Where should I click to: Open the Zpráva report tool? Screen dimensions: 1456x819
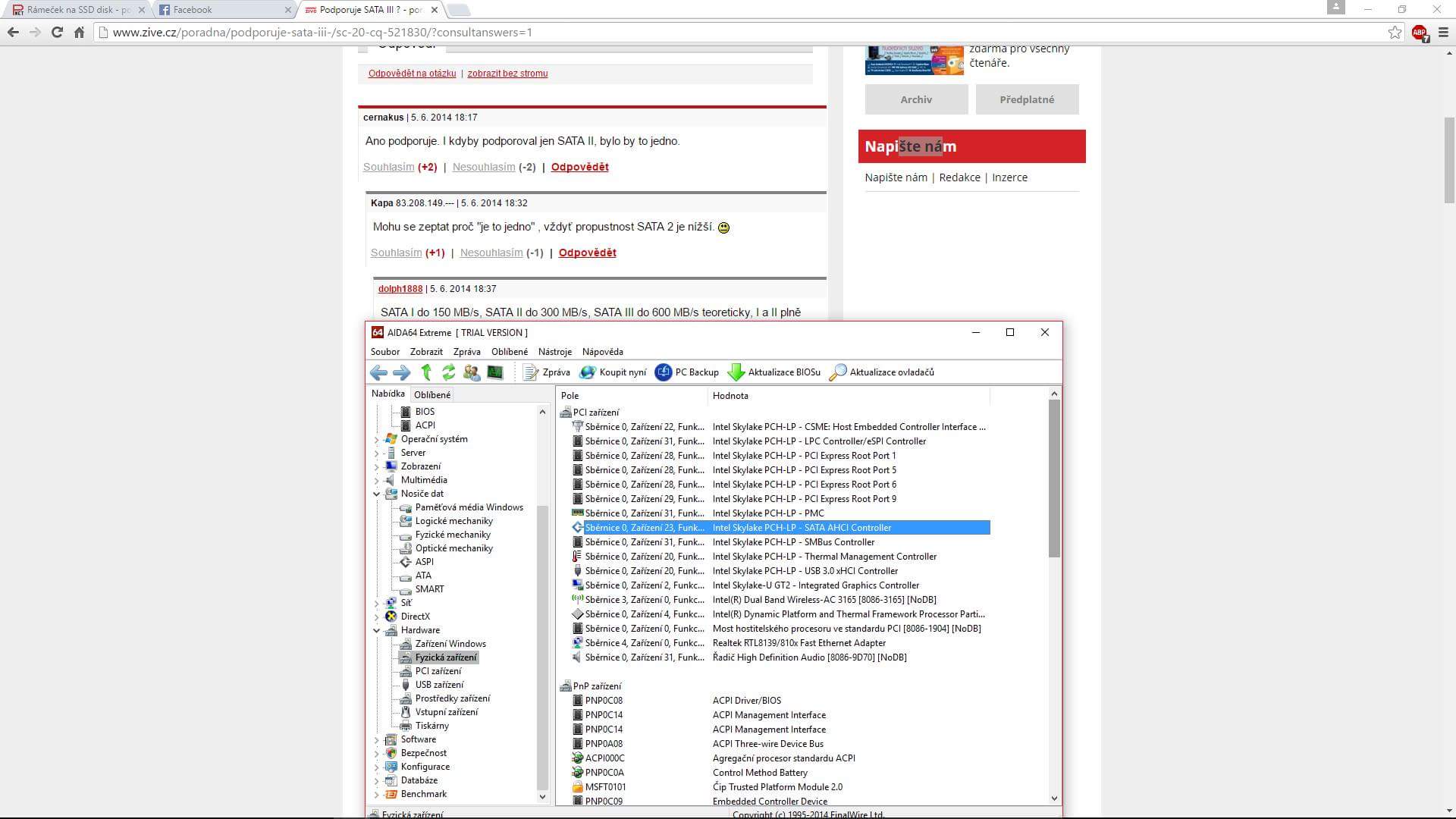[x=546, y=372]
